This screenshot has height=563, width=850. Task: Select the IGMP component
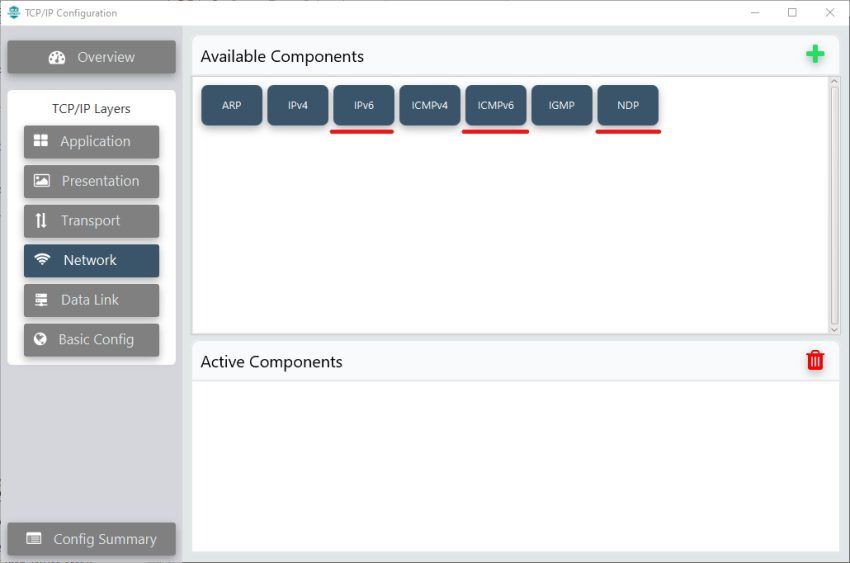point(562,105)
